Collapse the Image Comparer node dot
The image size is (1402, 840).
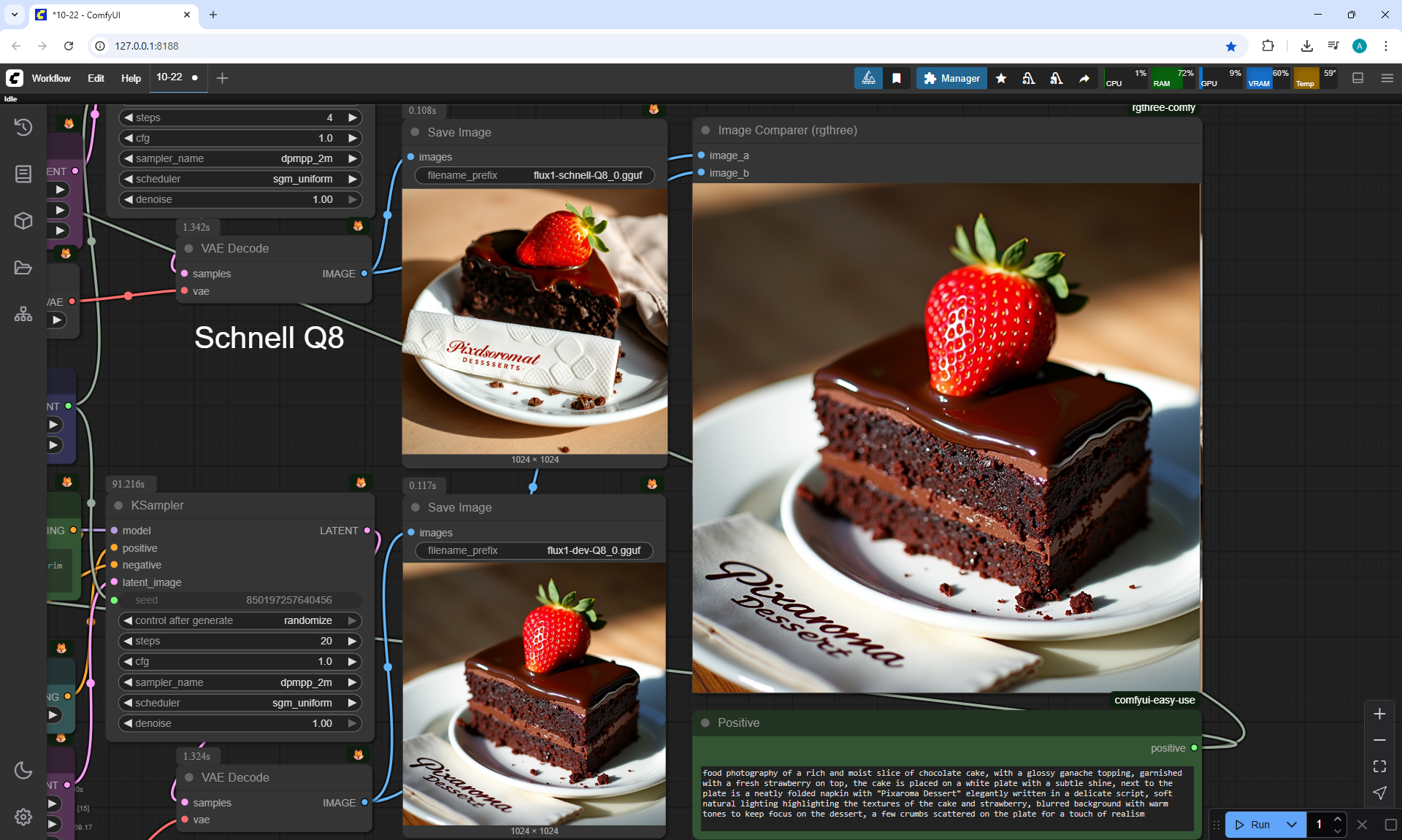point(705,130)
